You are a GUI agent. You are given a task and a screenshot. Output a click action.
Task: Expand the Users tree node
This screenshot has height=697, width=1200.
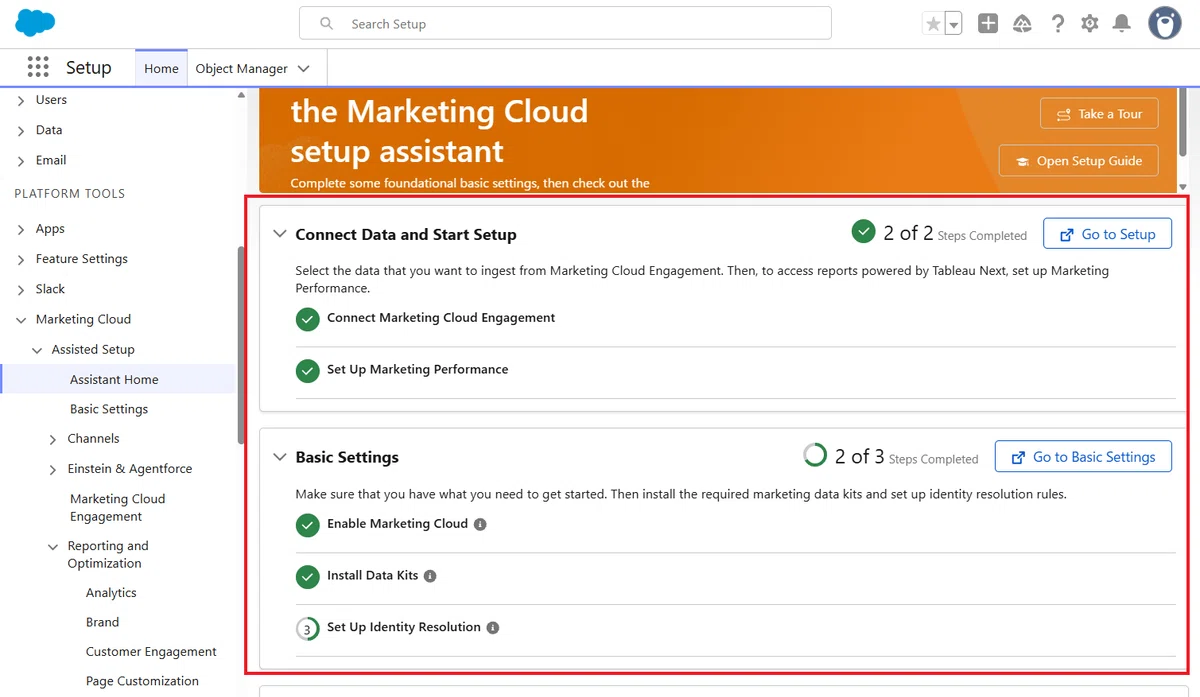coord(22,100)
